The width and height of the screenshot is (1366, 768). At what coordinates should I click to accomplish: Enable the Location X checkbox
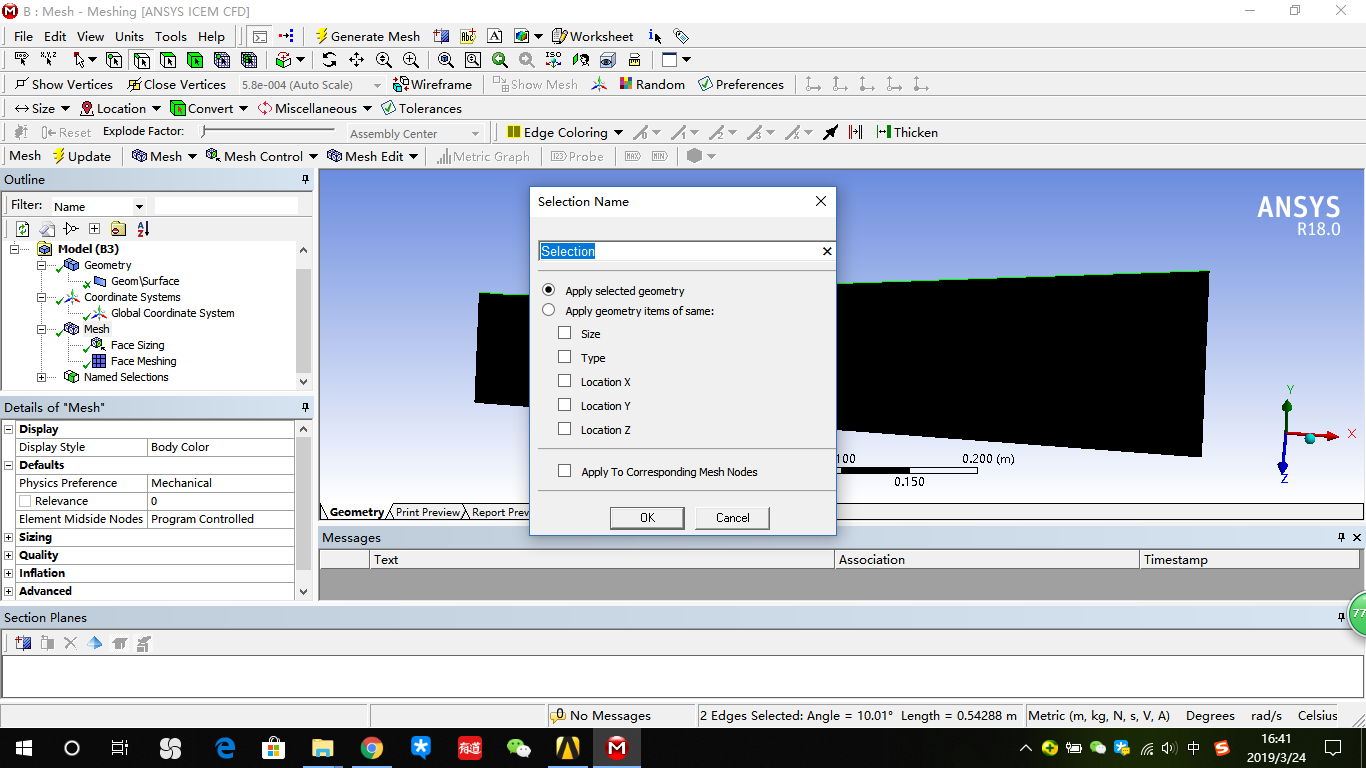(x=566, y=381)
